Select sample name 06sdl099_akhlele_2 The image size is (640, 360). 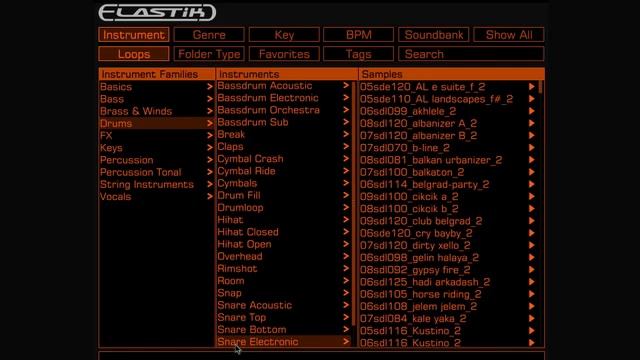(408, 111)
